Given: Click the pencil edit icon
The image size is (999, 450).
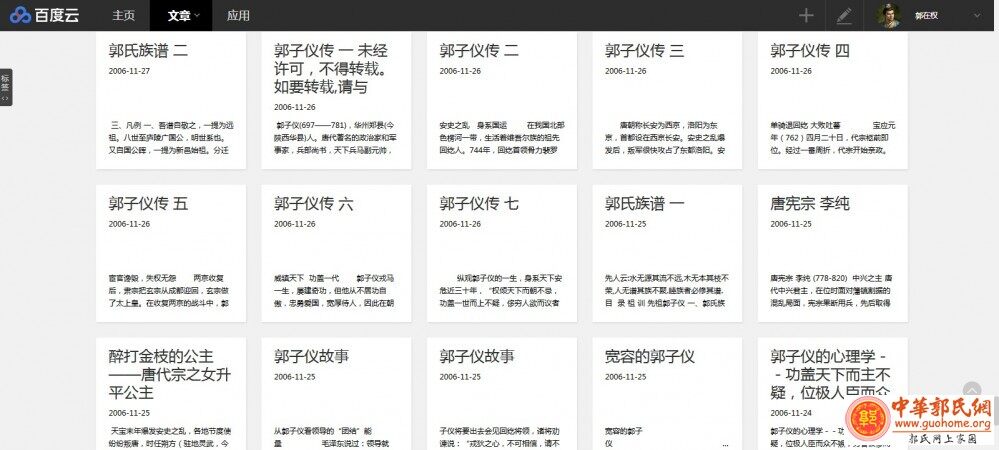Looking at the screenshot, I should 844,15.
